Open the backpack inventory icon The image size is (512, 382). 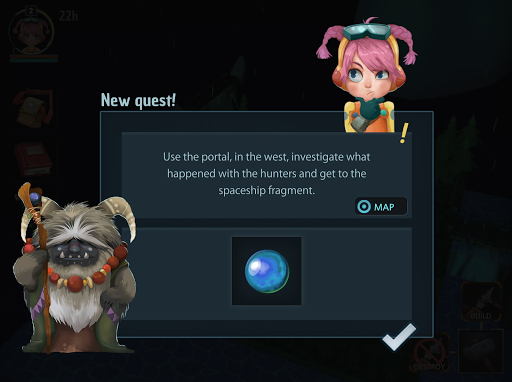(33, 108)
